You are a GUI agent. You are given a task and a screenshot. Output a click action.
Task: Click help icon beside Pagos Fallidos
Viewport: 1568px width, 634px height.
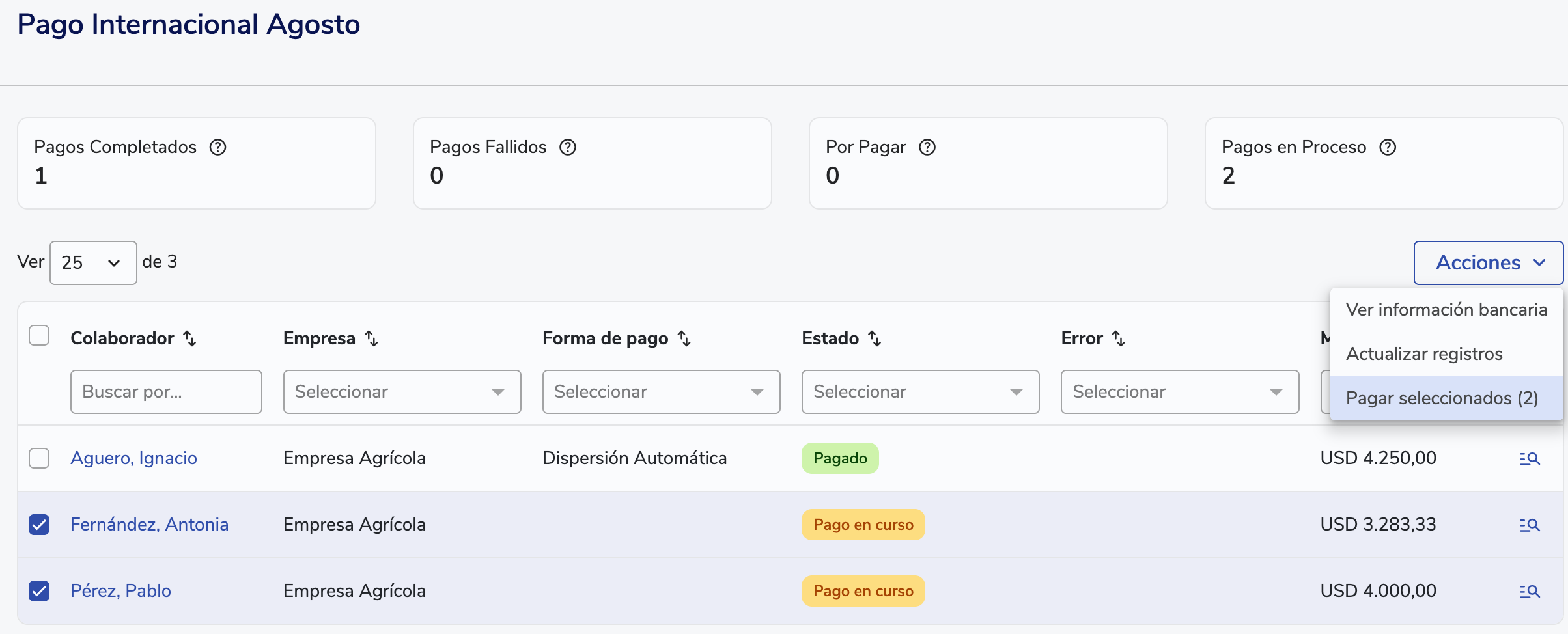click(568, 147)
